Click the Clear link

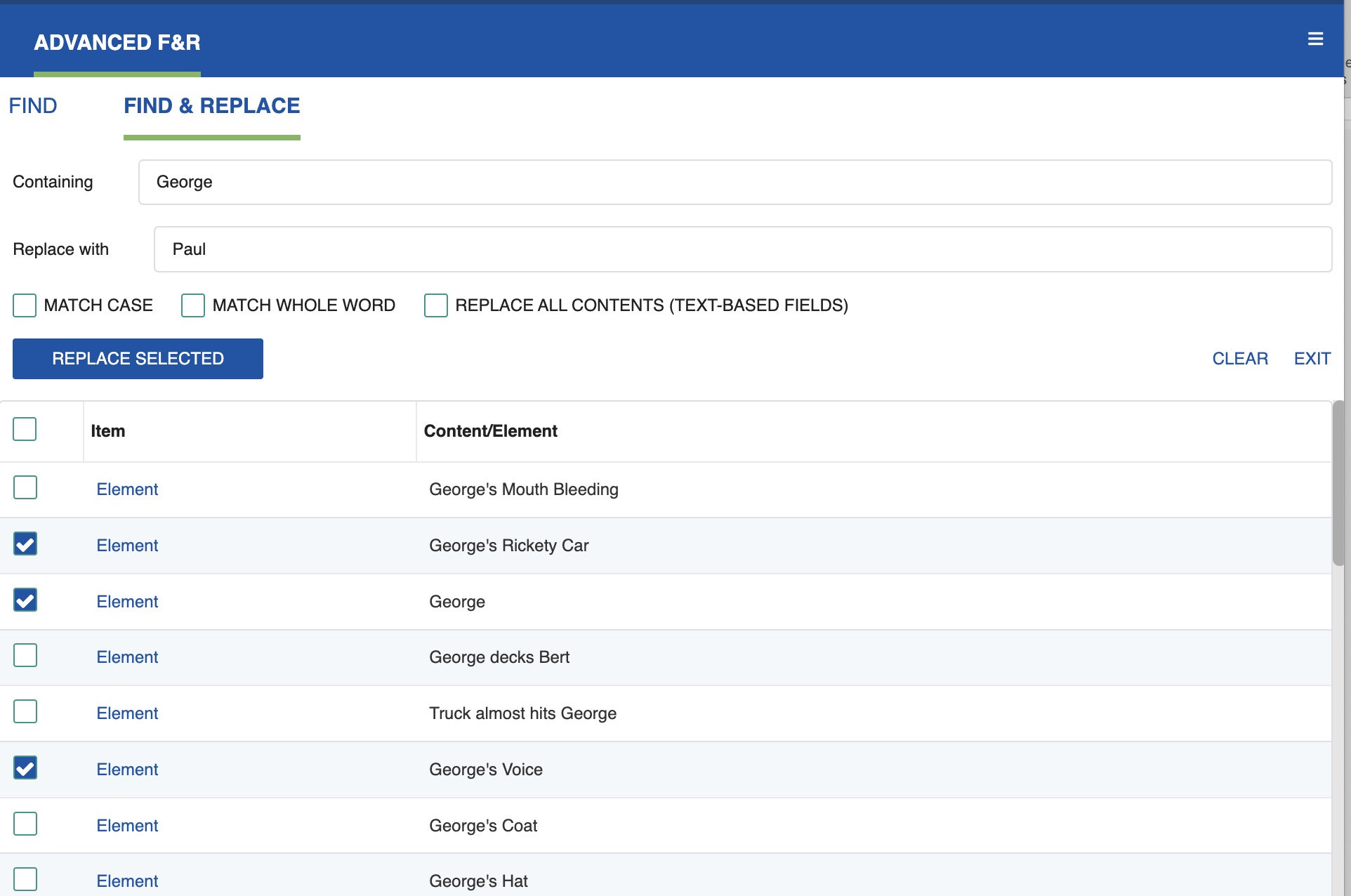tap(1239, 359)
